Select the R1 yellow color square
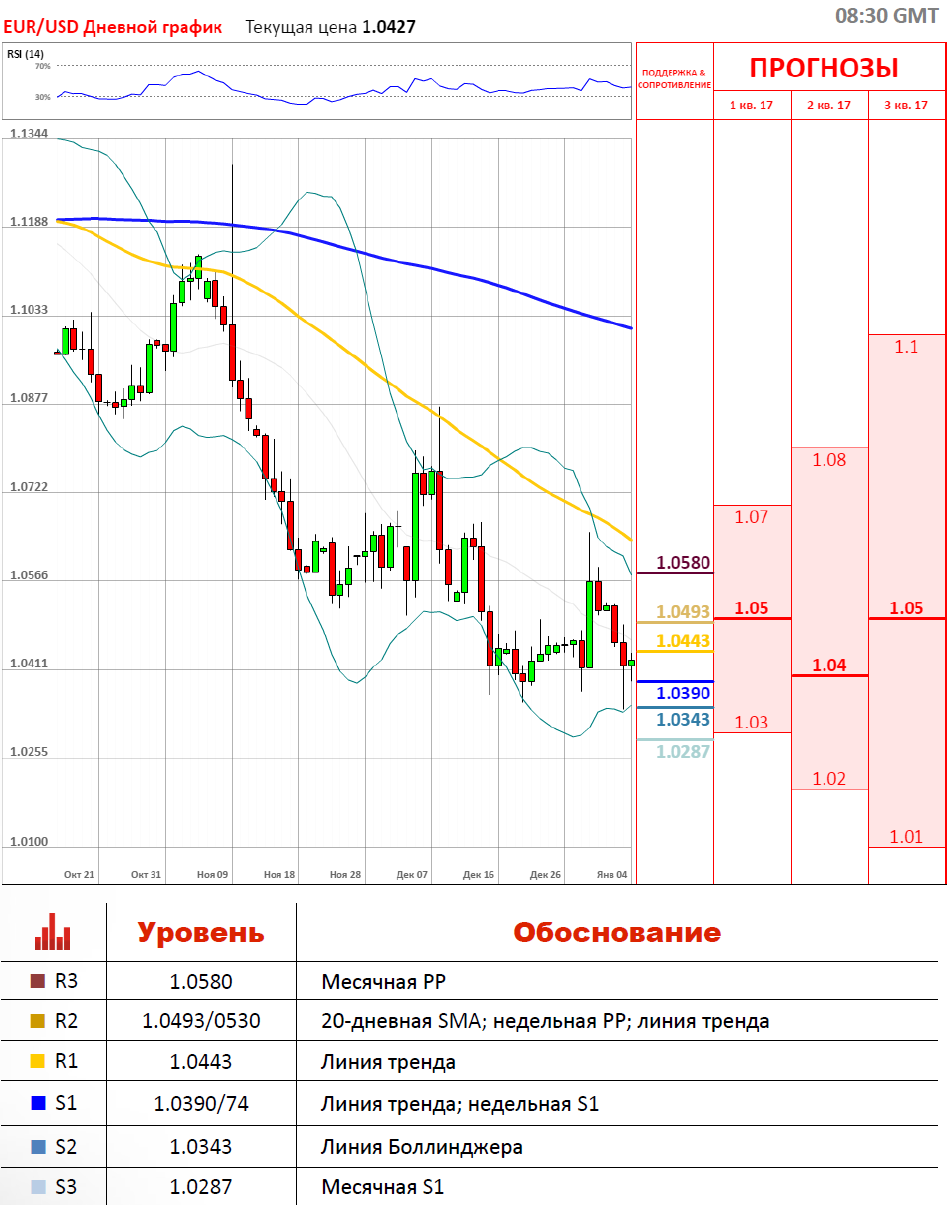This screenshot has width=951, height=1205. pos(38,1062)
